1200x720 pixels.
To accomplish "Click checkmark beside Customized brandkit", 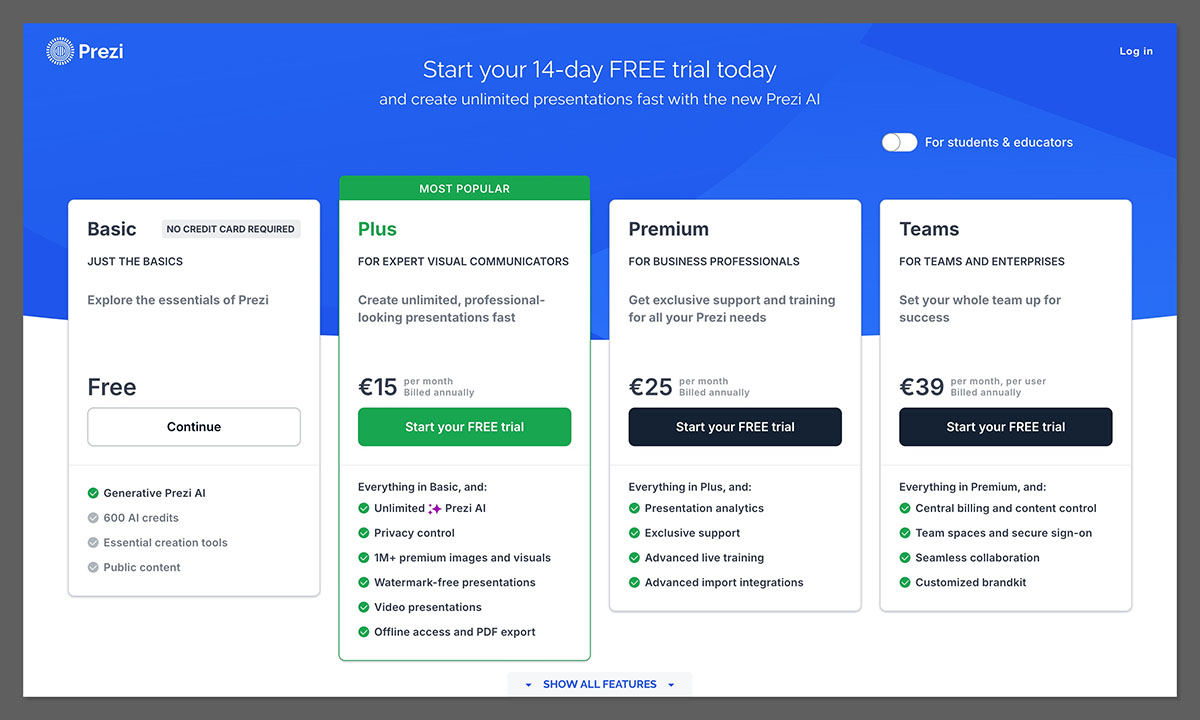I will coord(905,582).
